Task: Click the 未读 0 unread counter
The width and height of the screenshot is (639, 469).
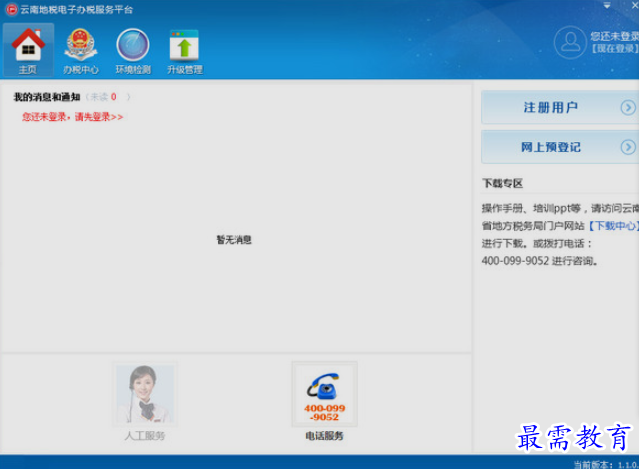Action: (x=103, y=97)
